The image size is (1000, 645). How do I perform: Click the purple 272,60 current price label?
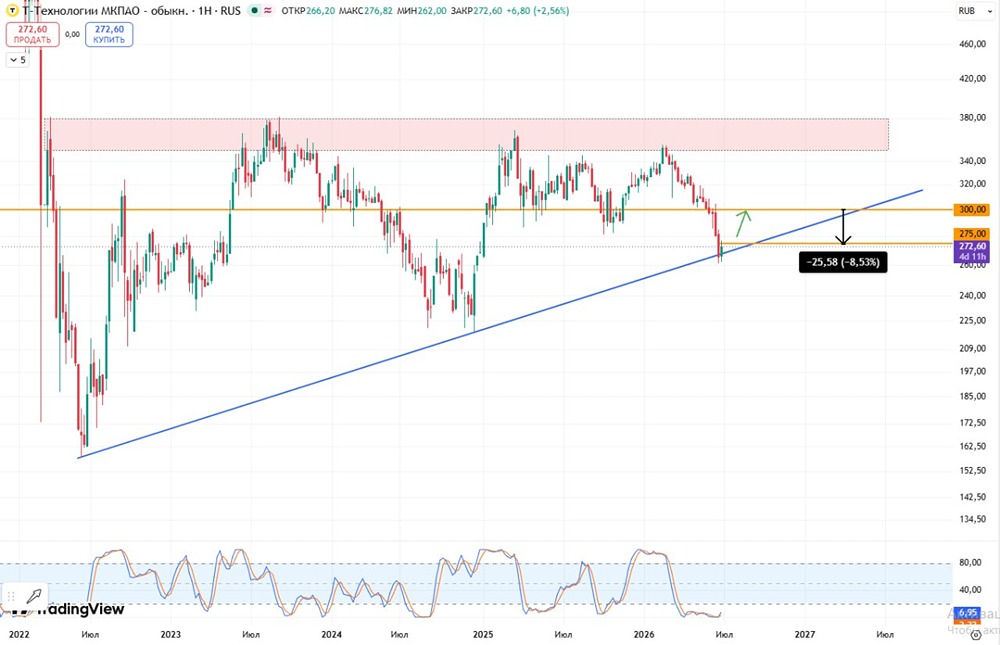(x=972, y=251)
